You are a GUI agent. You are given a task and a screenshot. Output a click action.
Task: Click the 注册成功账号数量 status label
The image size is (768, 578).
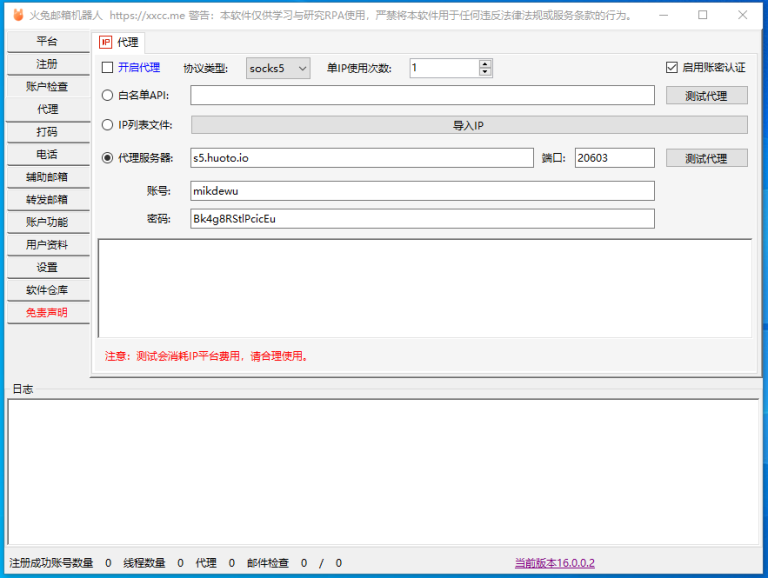click(x=51, y=563)
